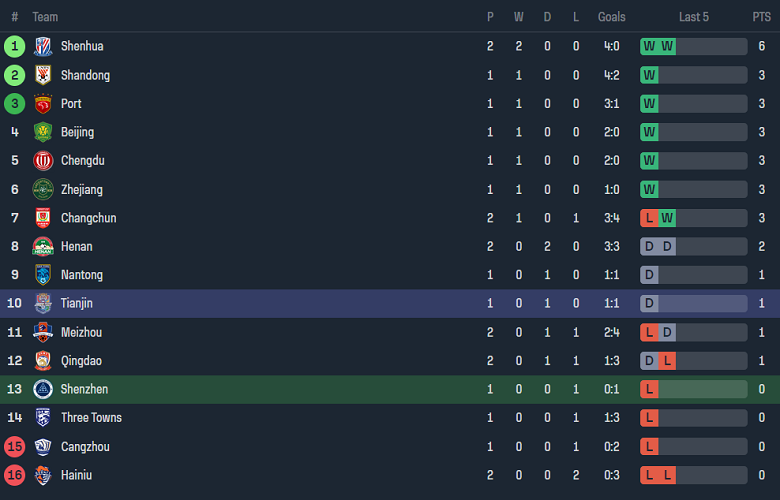Open the Meizhou team page
Viewport: 780px width, 500px height.
[81, 332]
